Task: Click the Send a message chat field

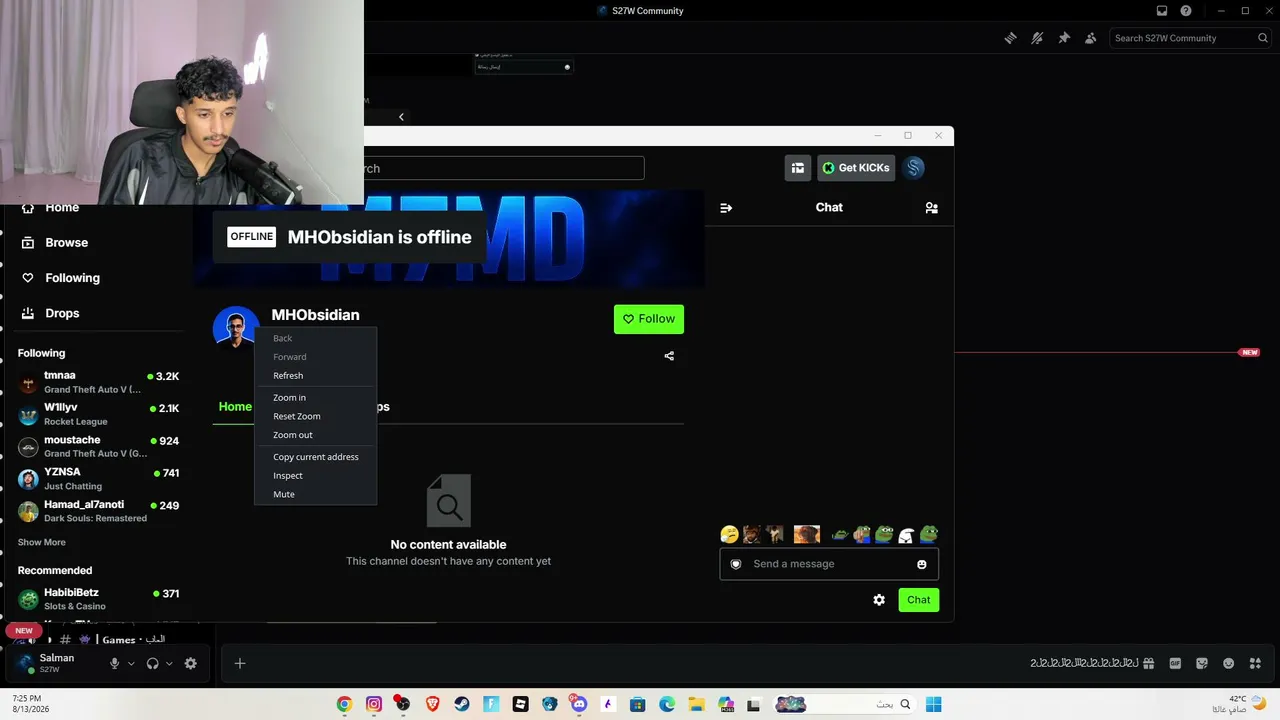Action: [x=829, y=564]
